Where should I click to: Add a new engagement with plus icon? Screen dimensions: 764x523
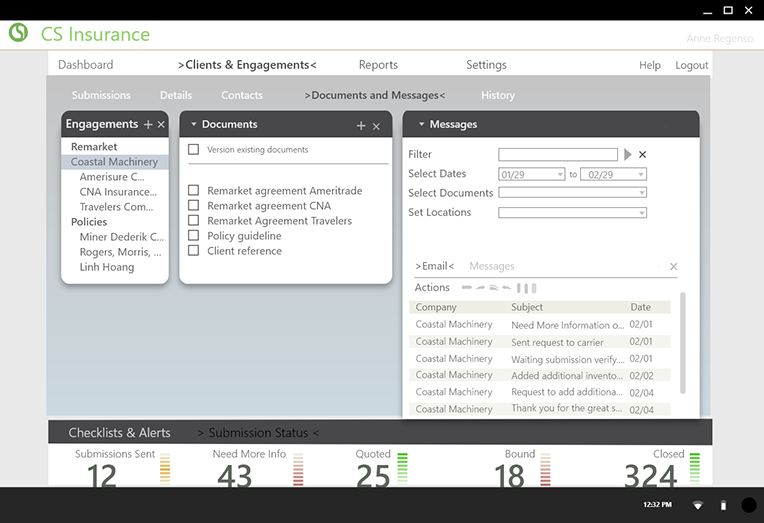point(148,125)
